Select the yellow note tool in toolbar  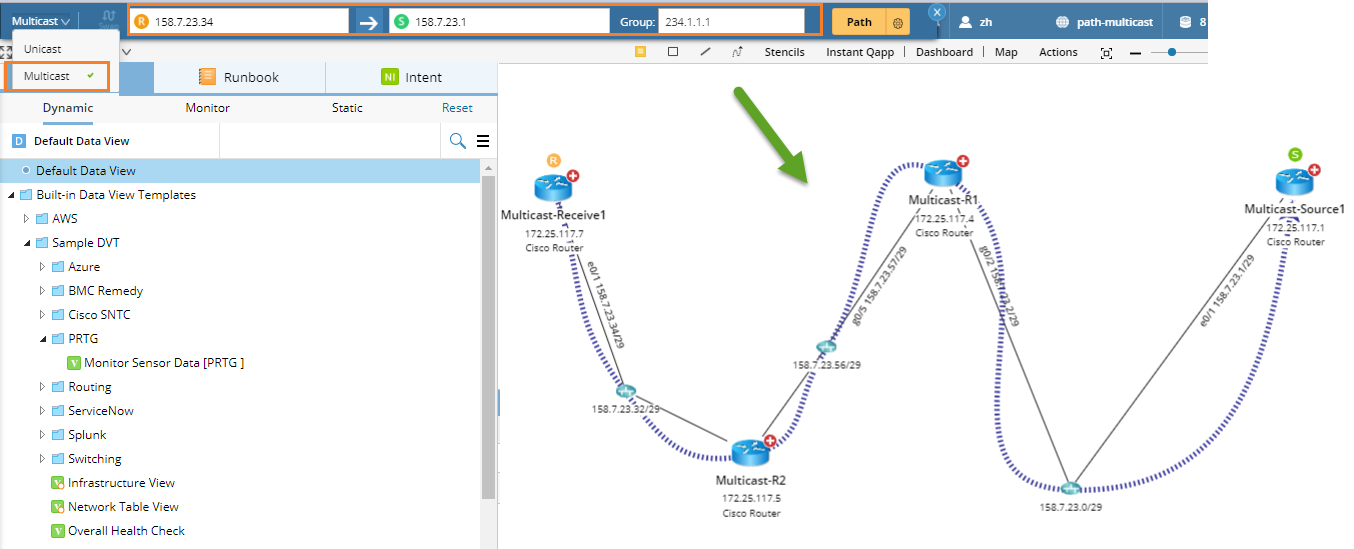[640, 52]
